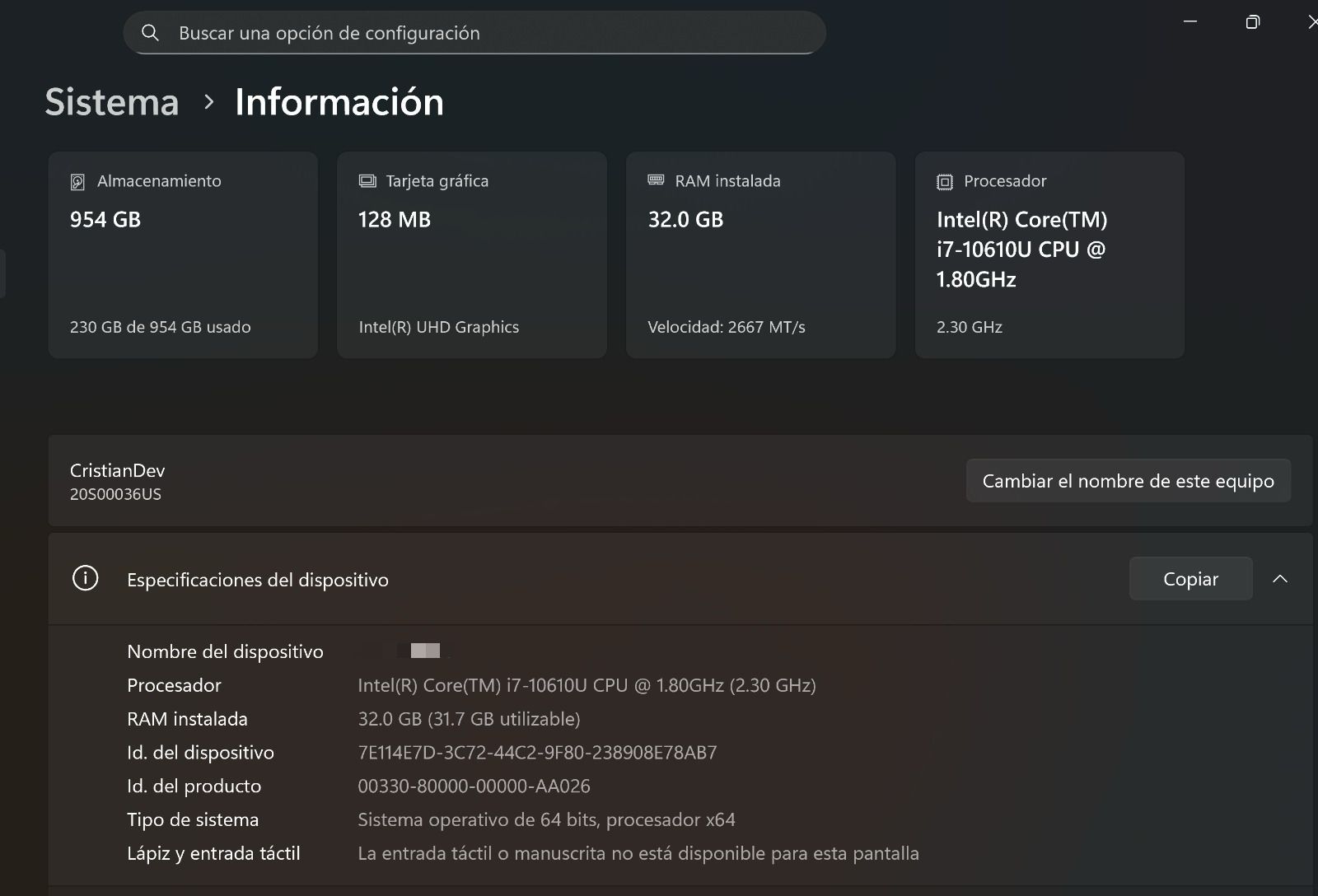Open the RAM instalada card showing 32.0 GB

pos(759,255)
